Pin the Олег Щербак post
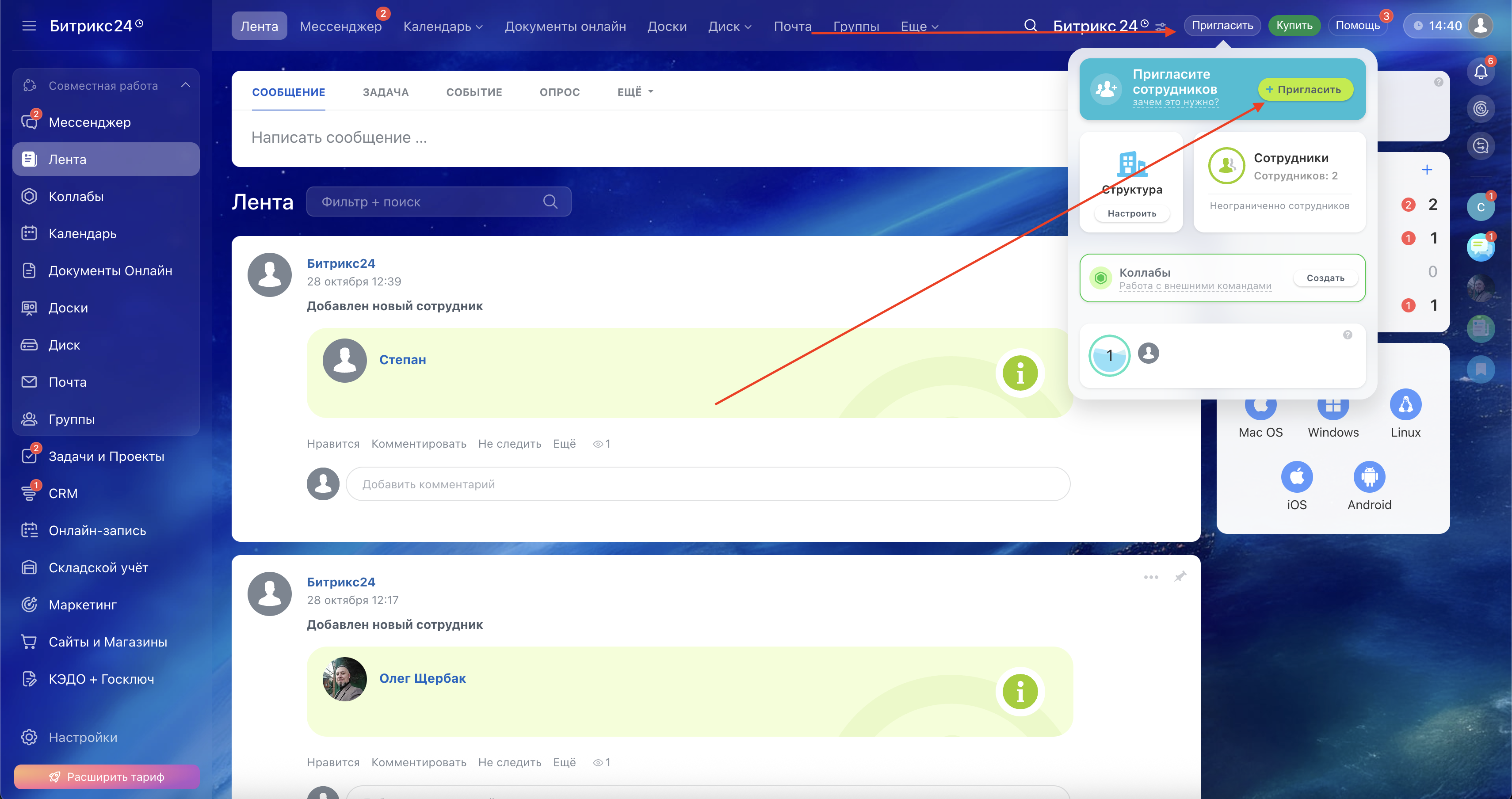The height and width of the screenshot is (799, 1512). point(1180,577)
